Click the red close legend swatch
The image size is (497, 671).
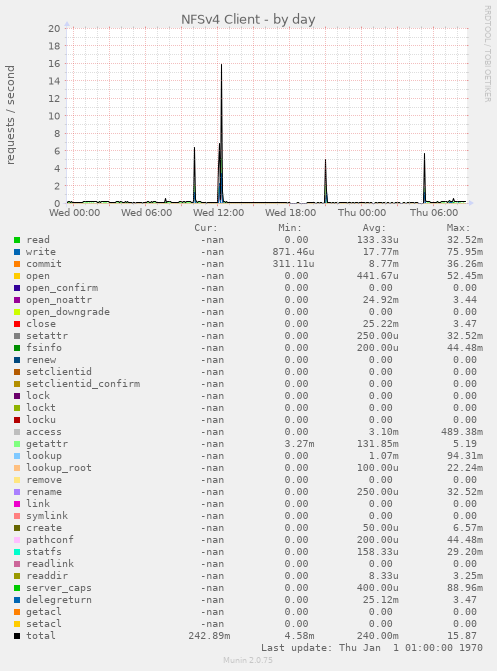17,324
